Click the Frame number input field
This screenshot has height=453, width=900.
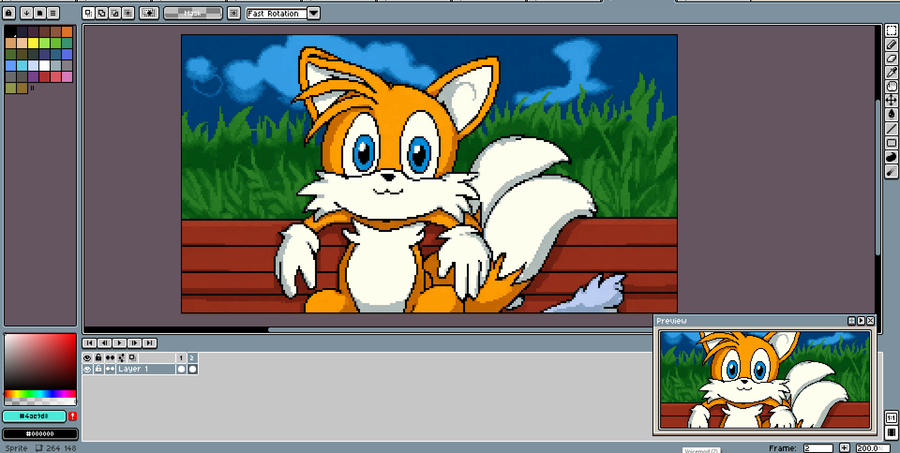tap(818, 448)
